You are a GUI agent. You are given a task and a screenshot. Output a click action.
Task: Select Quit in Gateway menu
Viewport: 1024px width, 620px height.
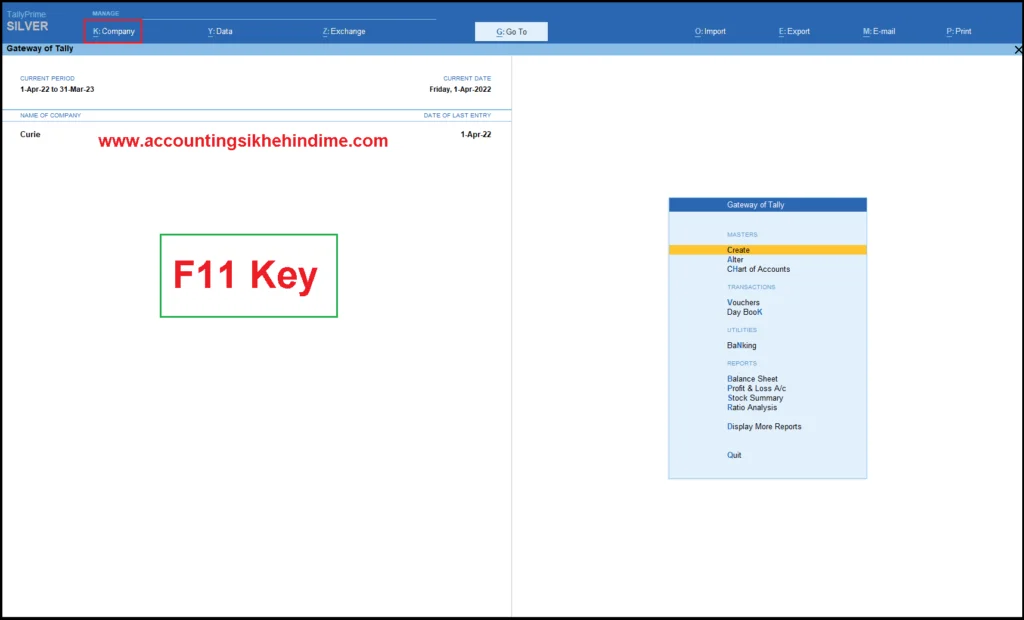pos(734,455)
